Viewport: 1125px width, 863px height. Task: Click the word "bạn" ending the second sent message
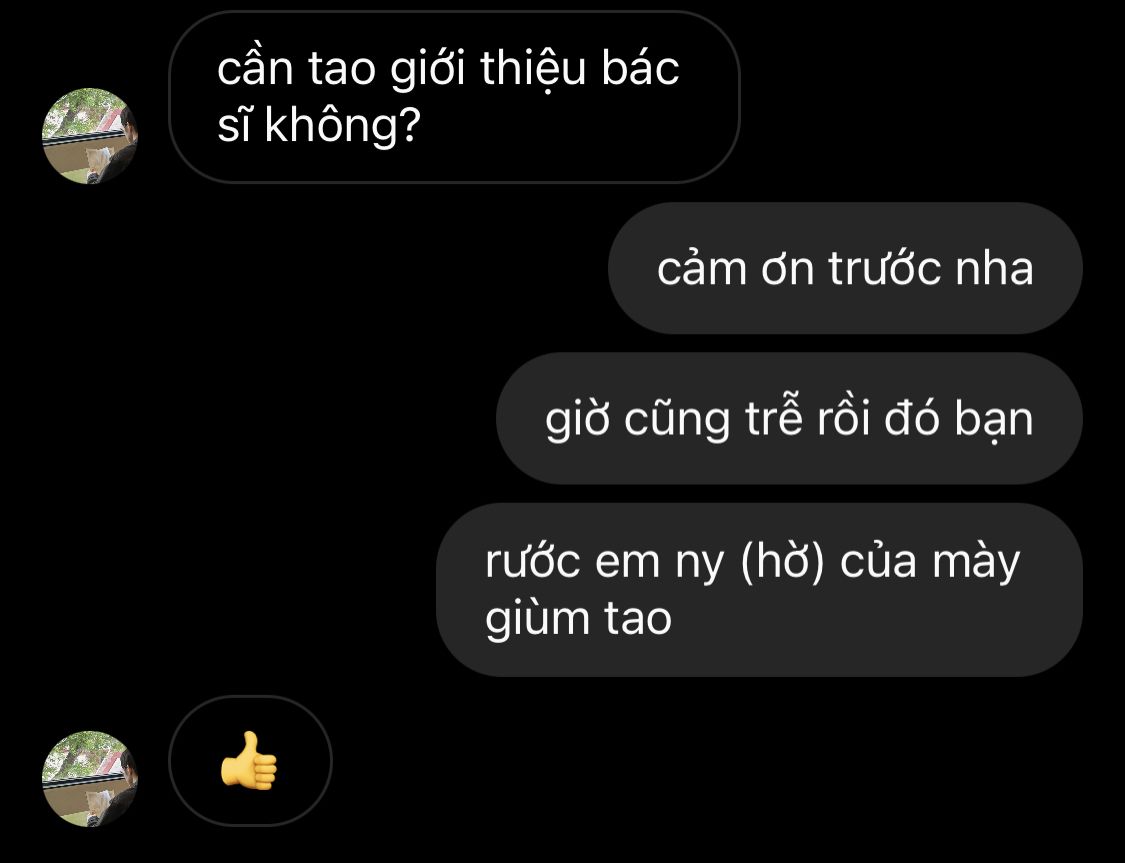pyautogui.click(x=994, y=418)
